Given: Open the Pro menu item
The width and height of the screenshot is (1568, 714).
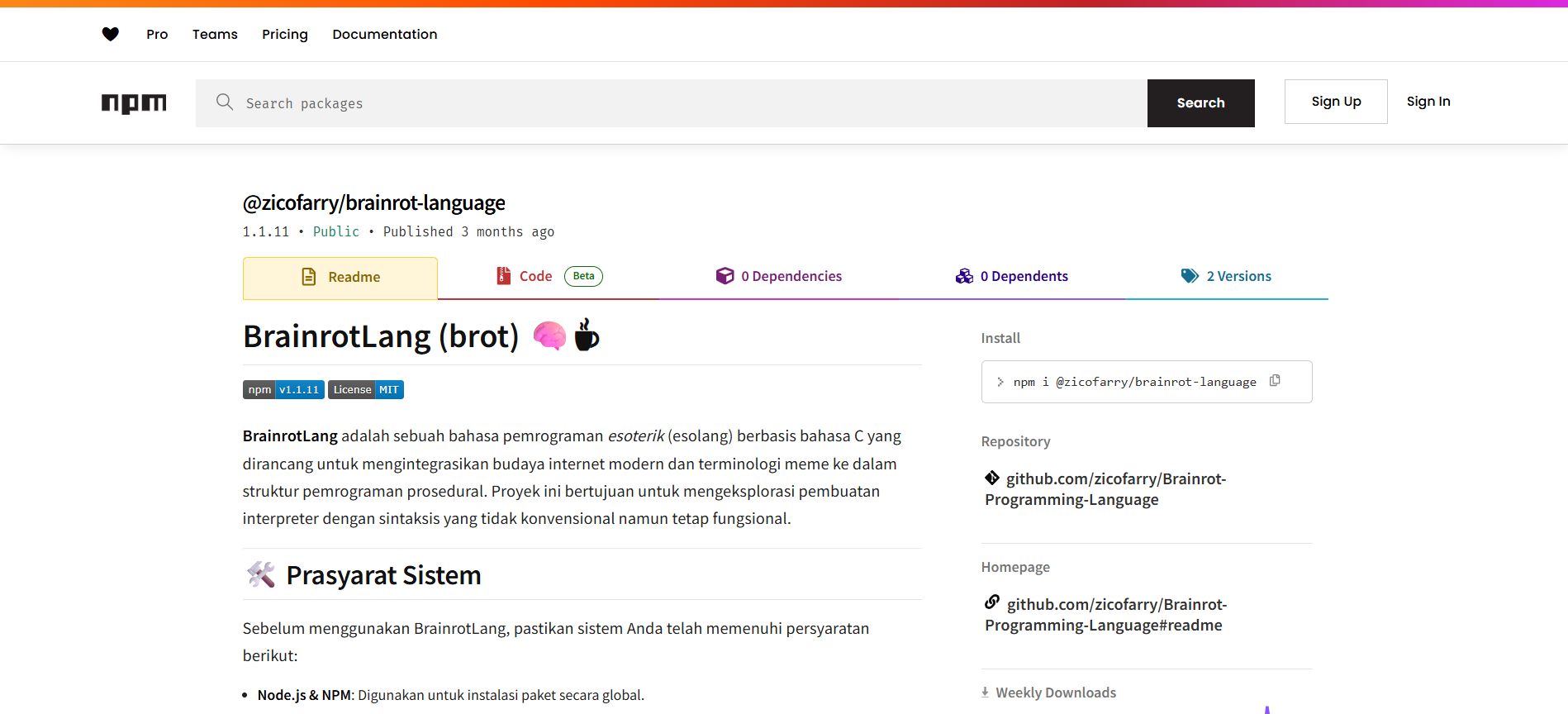Looking at the screenshot, I should click(157, 34).
